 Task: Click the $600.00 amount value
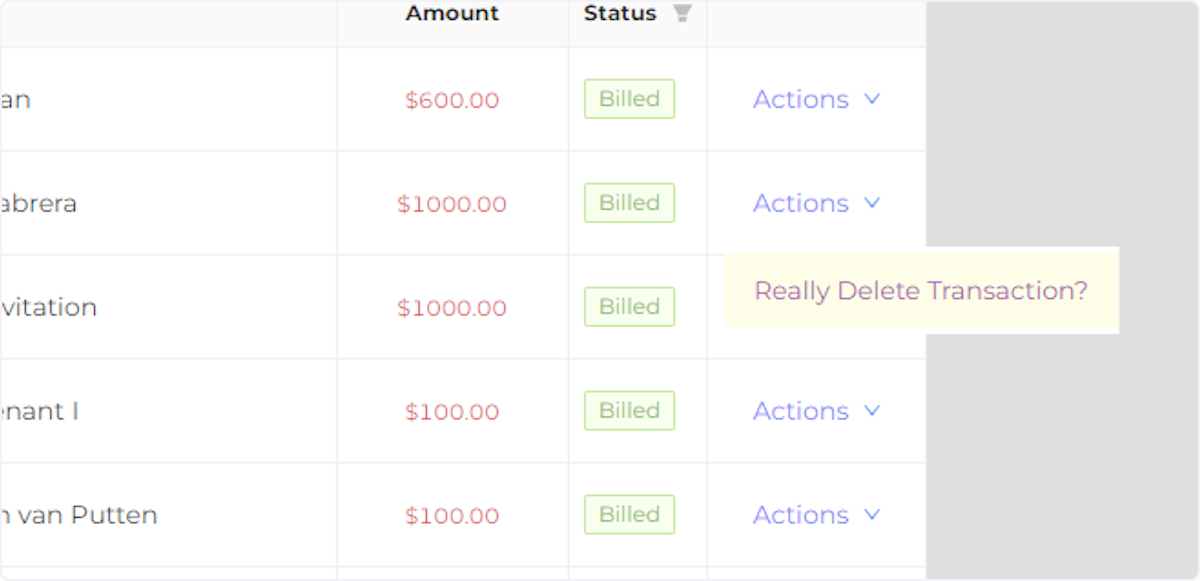click(451, 99)
